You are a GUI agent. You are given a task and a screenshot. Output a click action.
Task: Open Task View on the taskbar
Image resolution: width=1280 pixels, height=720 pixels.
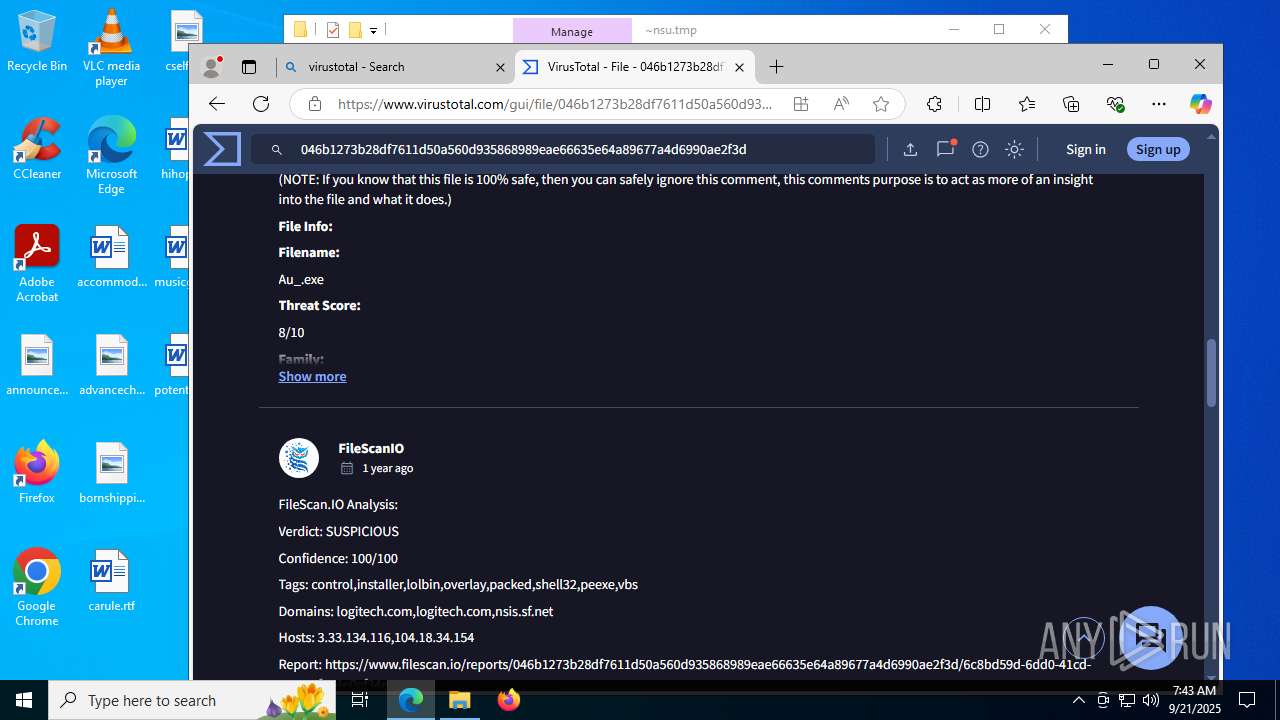click(361, 700)
